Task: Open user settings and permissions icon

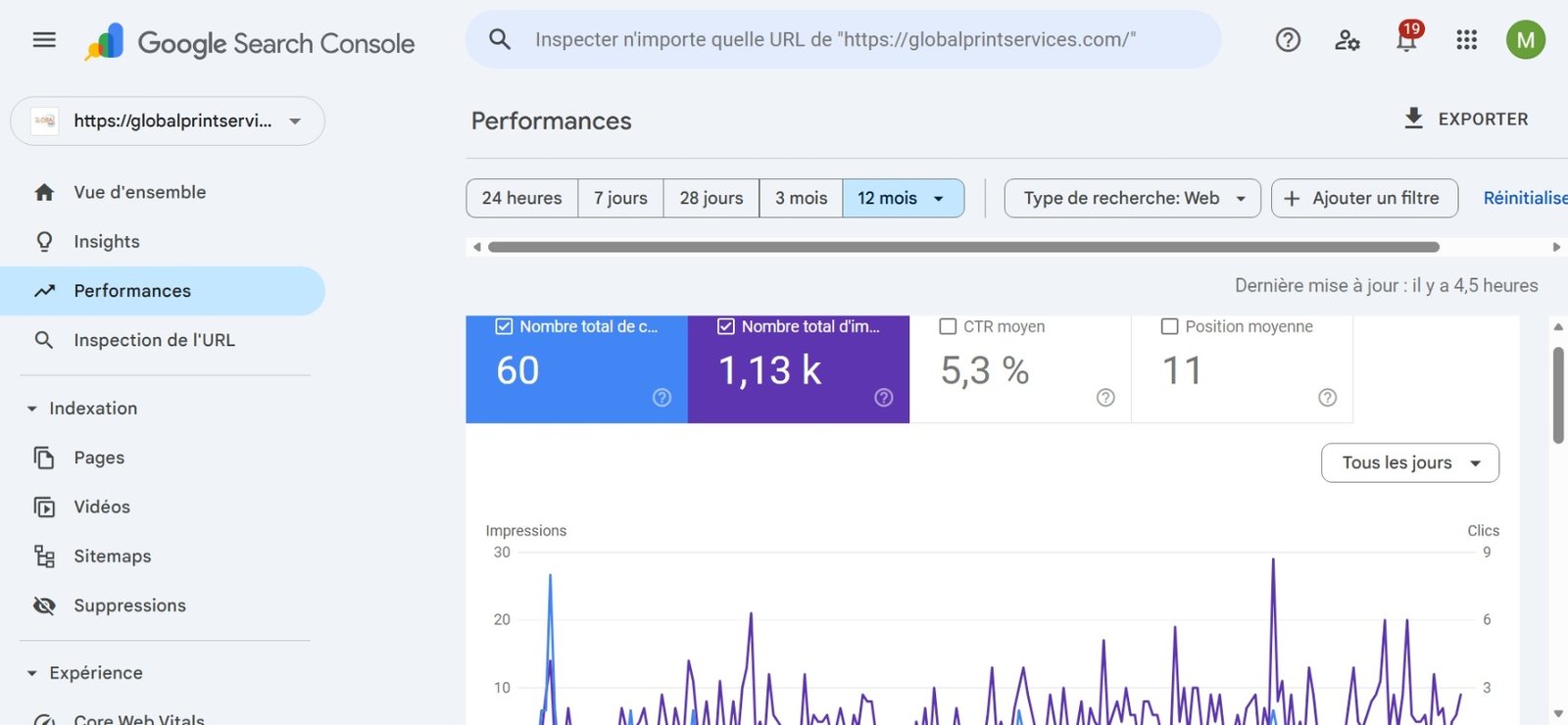Action: click(x=1347, y=40)
